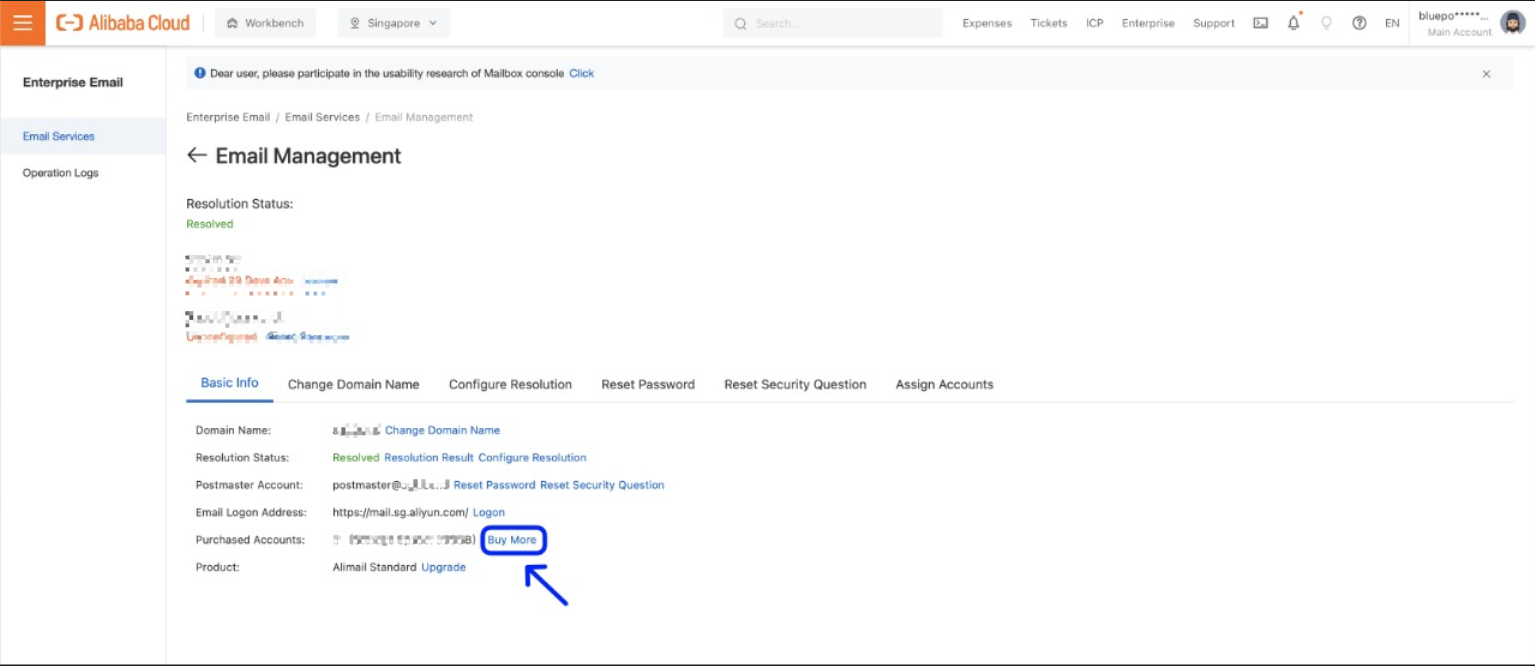
Task: Open the Enterprise menu
Action: (1148, 23)
